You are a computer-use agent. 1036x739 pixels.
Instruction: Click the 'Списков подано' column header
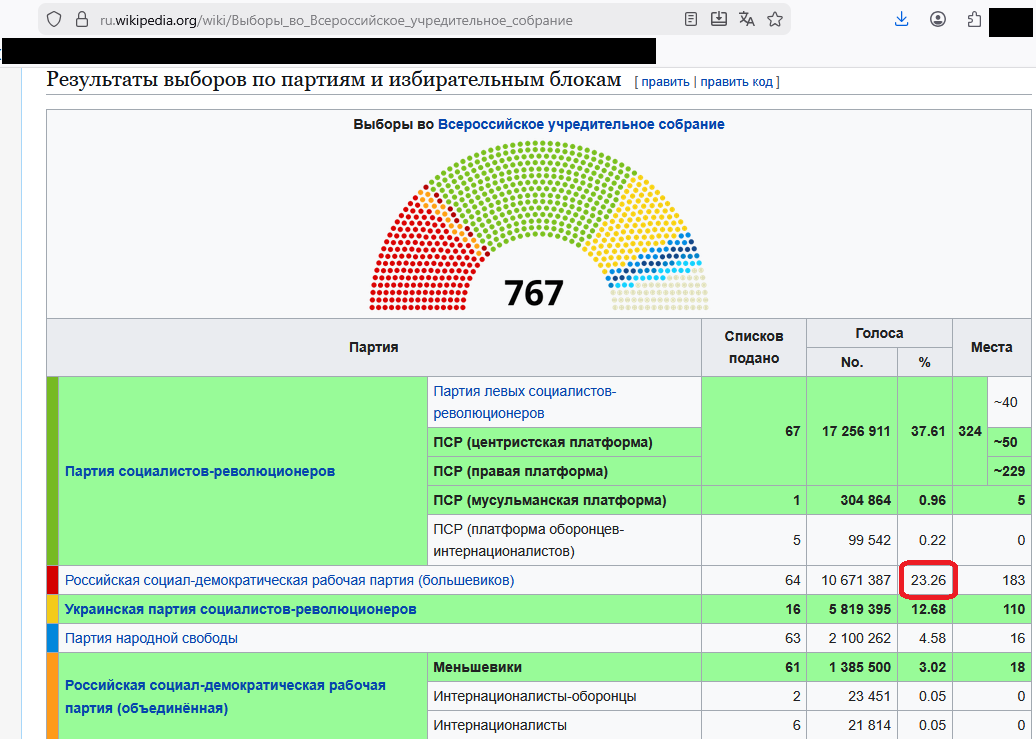(x=754, y=348)
